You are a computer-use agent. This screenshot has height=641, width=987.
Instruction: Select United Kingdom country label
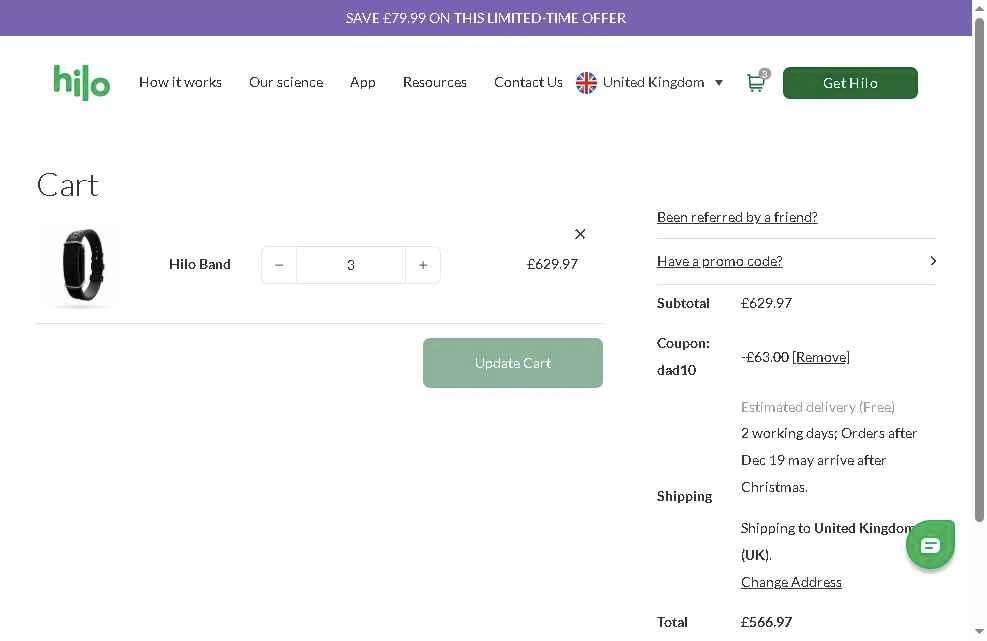653,82
